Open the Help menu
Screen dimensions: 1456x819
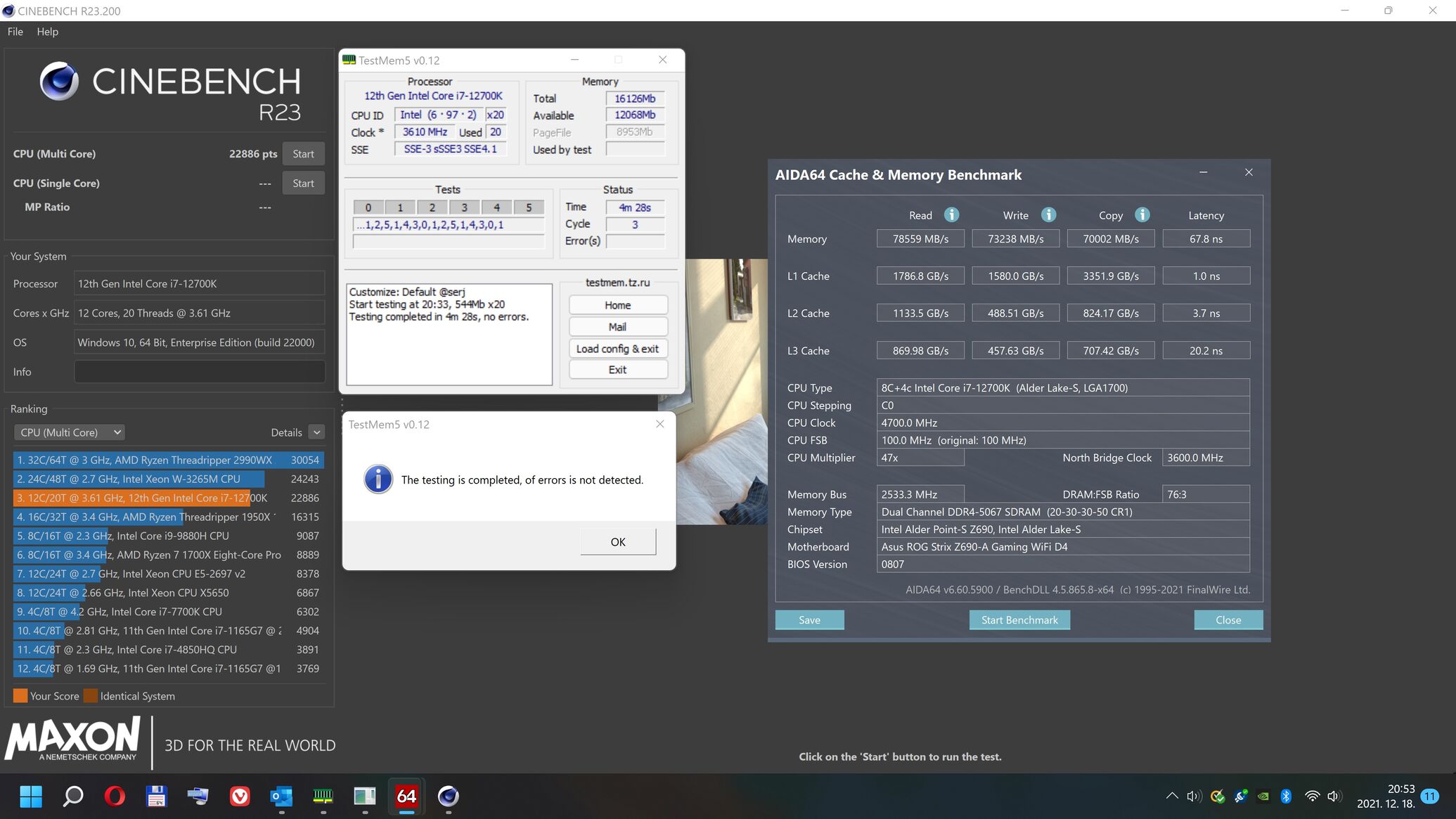click(x=48, y=32)
